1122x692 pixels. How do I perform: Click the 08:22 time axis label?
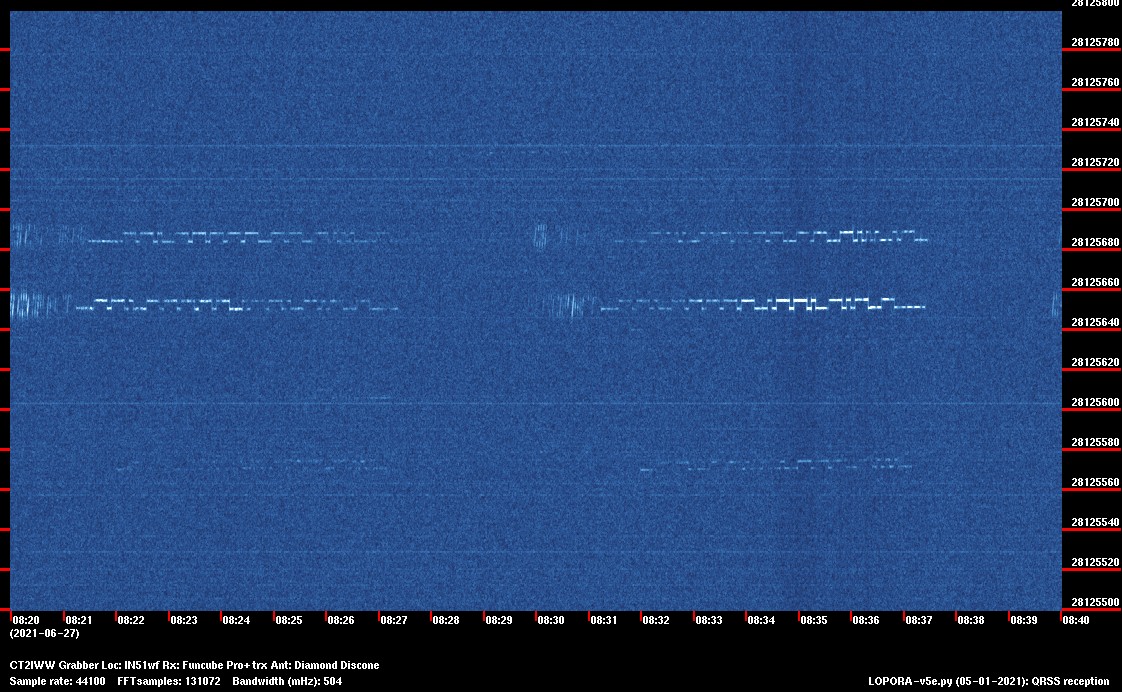(x=131, y=620)
